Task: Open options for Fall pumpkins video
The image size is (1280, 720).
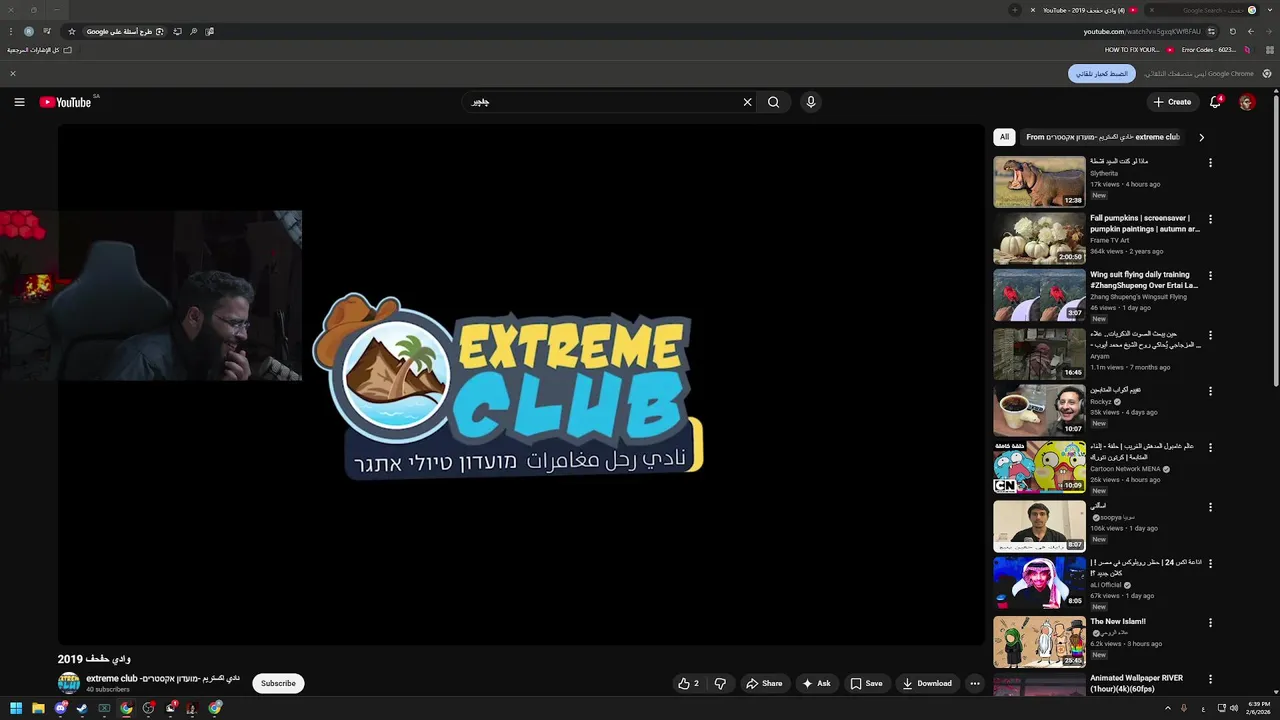Action: tap(1210, 219)
